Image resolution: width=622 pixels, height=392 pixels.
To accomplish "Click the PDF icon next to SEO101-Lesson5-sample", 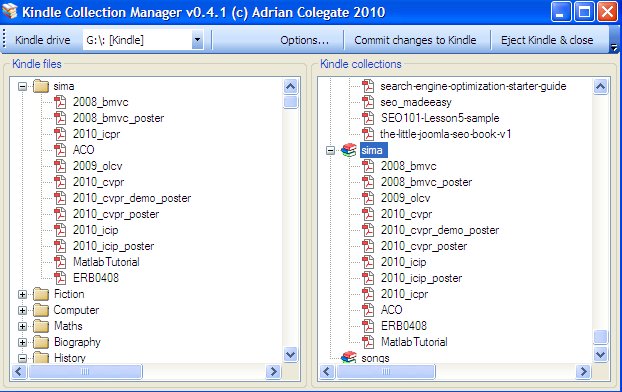I will coord(368,118).
